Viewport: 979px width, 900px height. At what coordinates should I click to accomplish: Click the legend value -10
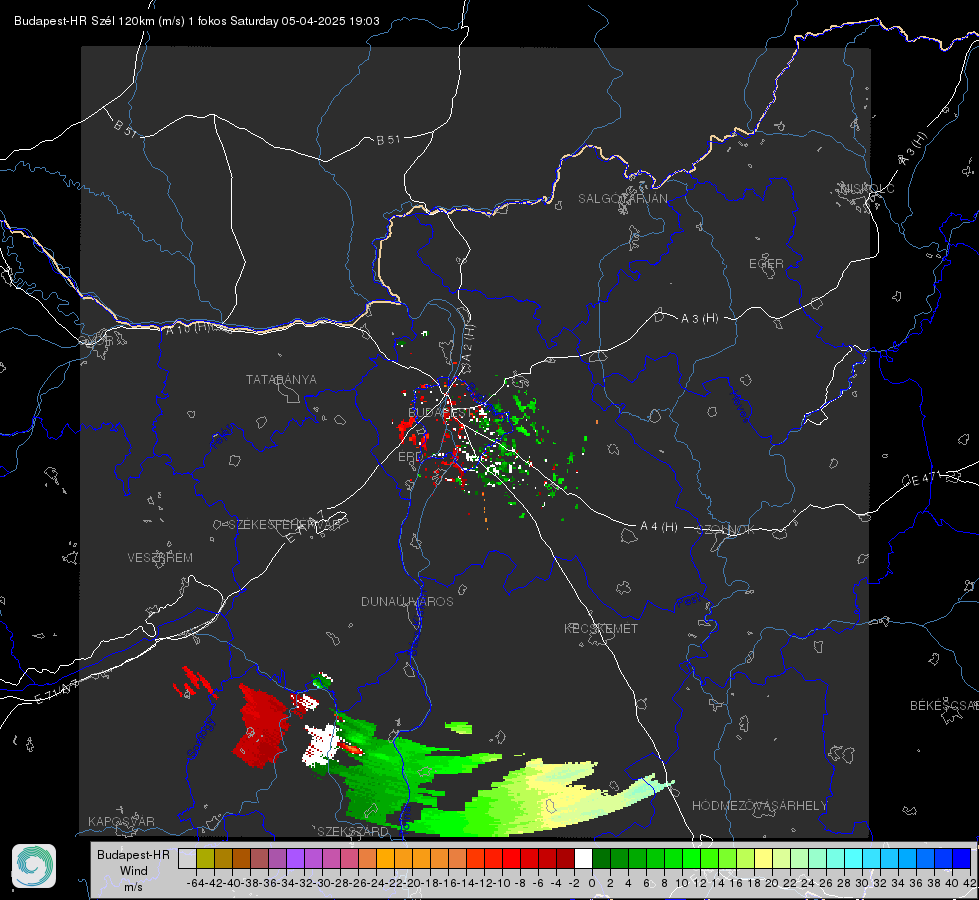[x=501, y=883]
